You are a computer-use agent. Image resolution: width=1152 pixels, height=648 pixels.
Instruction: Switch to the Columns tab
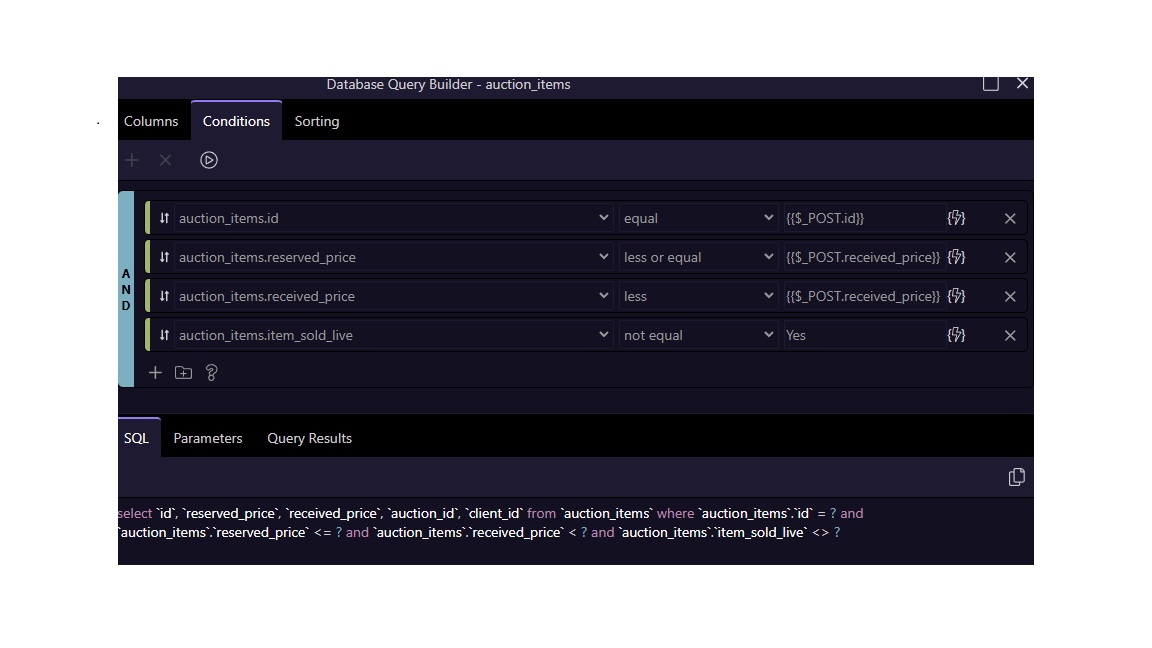coord(151,121)
